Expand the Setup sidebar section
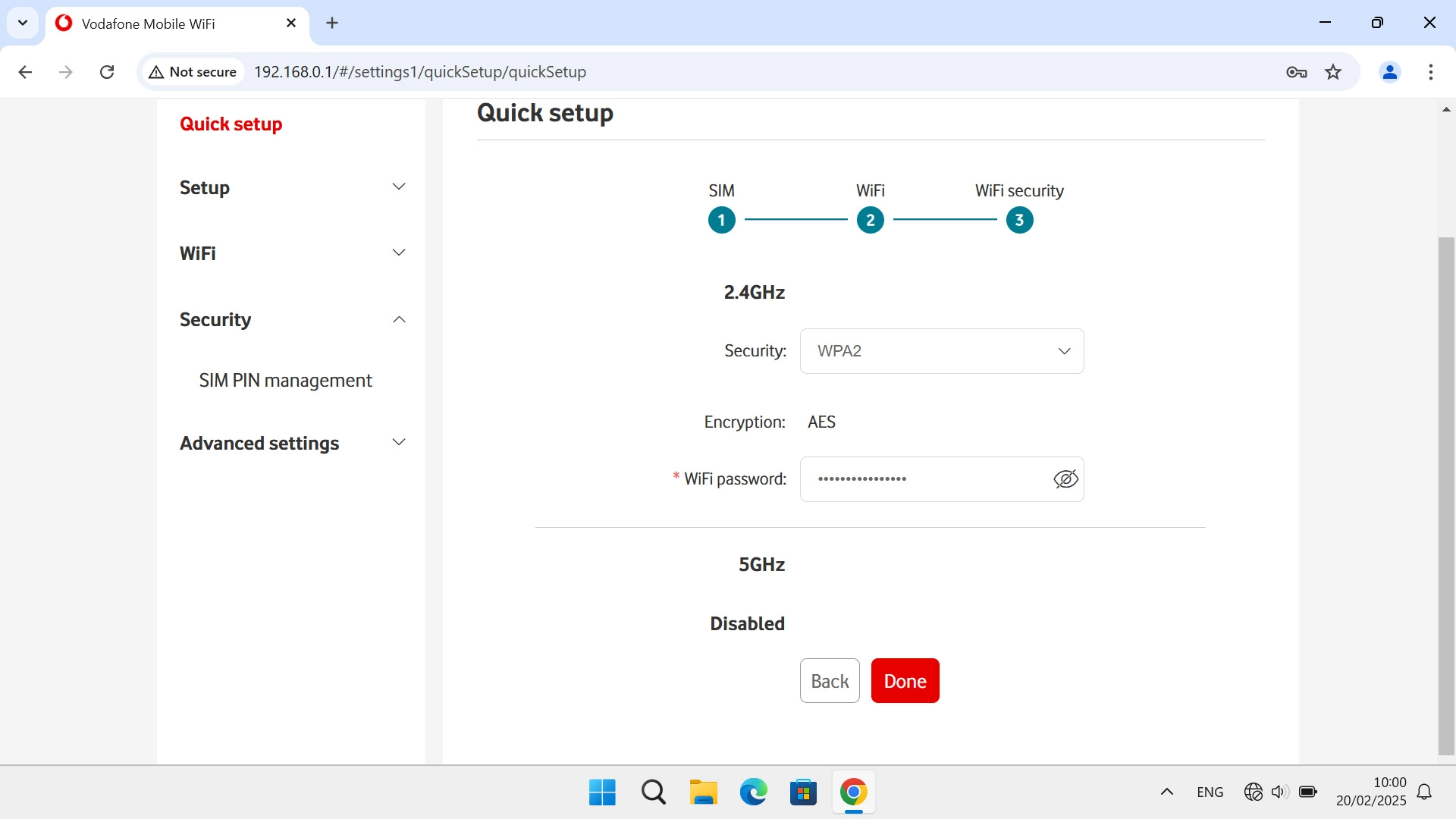This screenshot has height=819, width=1456. [x=292, y=187]
